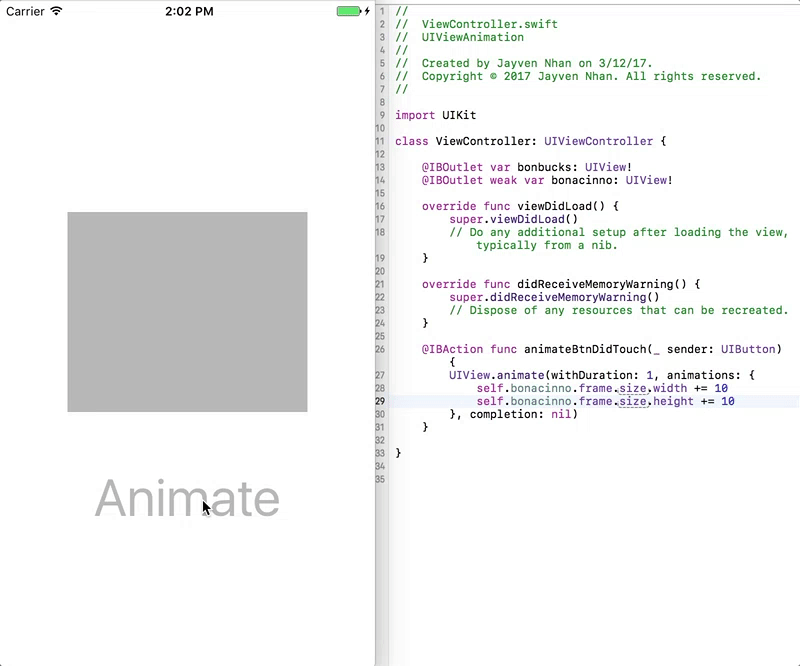Click 'UIViewAnimation' header comment
This screenshot has width=800, height=666.
[x=472, y=37]
